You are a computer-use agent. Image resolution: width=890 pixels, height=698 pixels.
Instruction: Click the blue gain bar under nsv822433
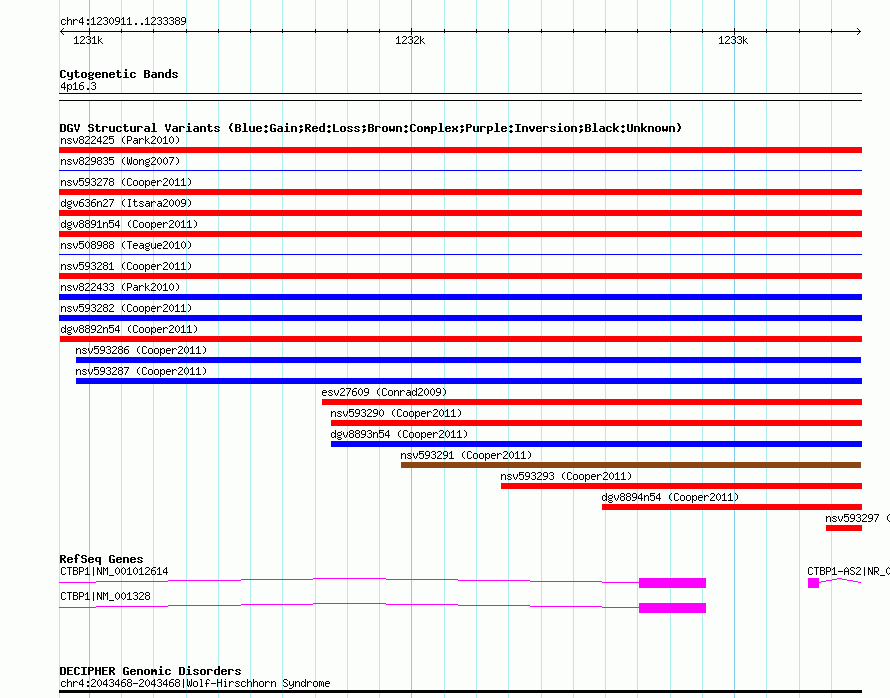pyautogui.click(x=460, y=297)
